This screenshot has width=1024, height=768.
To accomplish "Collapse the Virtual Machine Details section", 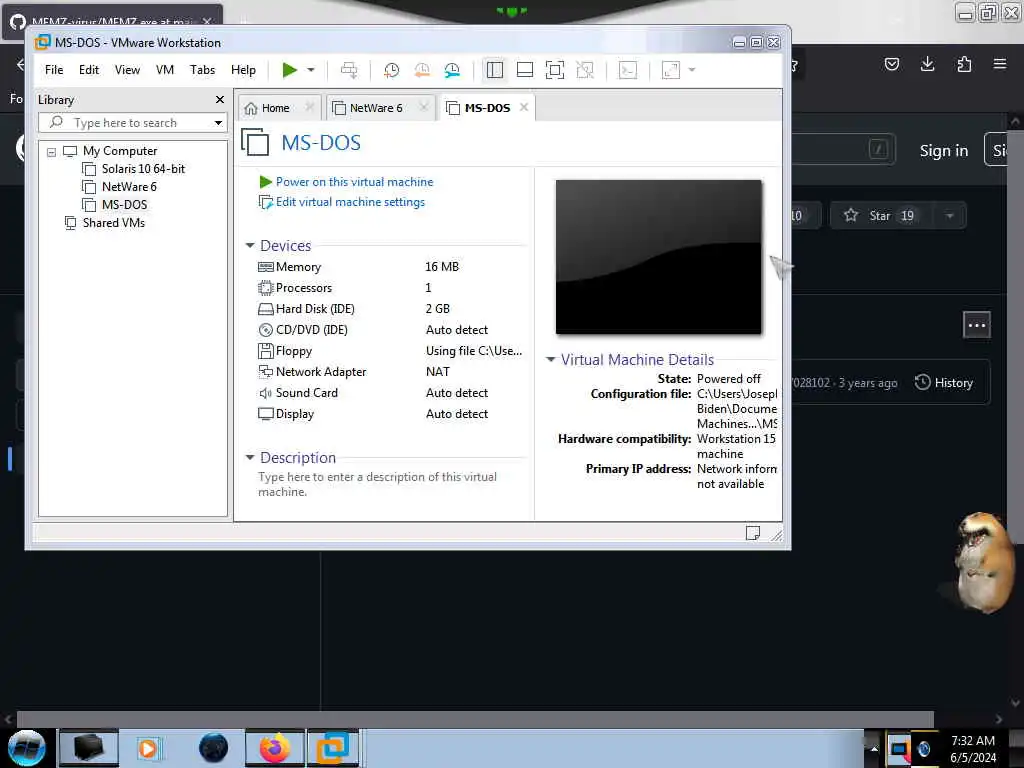I will pyautogui.click(x=551, y=360).
